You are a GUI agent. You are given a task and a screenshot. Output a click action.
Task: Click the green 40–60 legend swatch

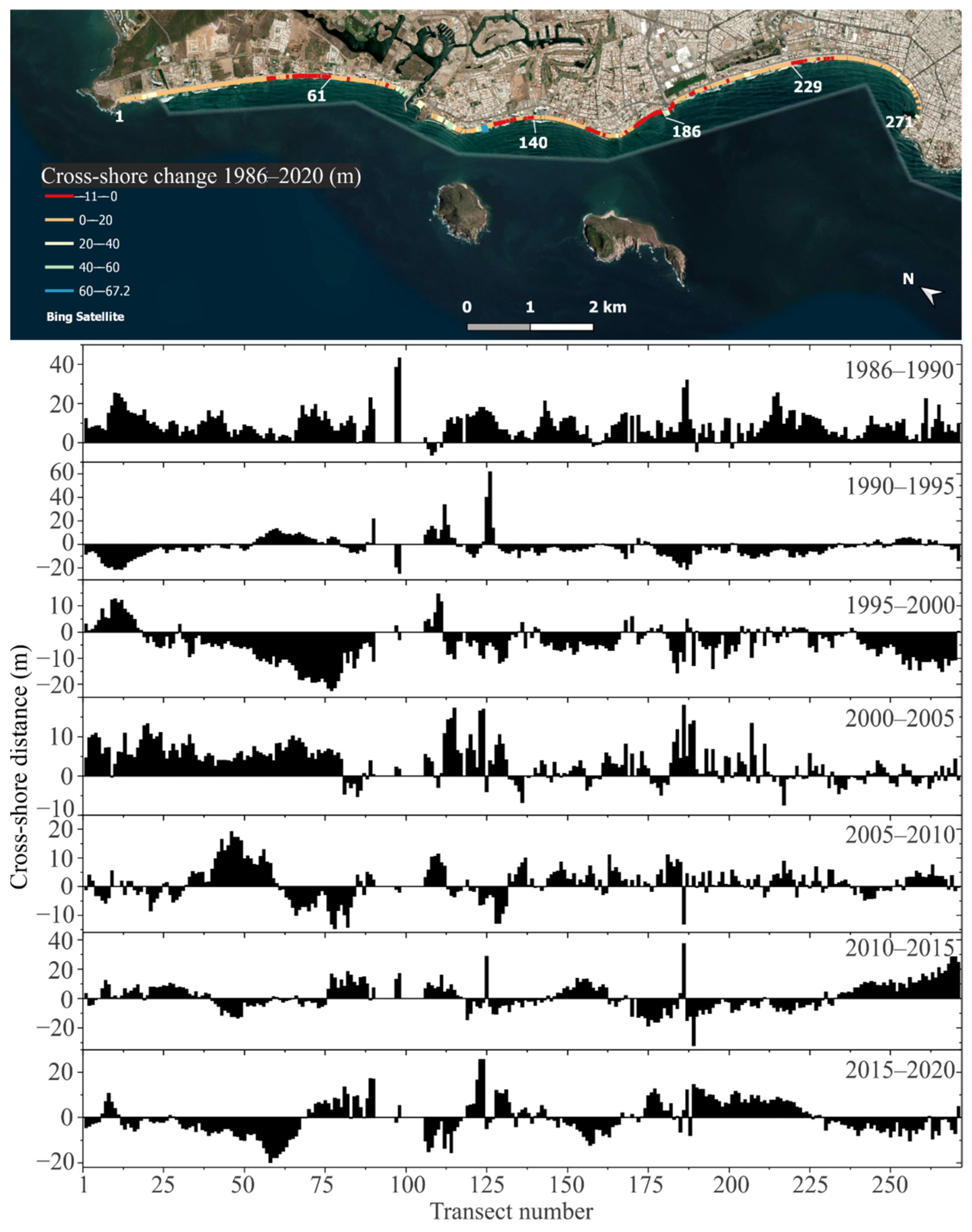pos(59,268)
